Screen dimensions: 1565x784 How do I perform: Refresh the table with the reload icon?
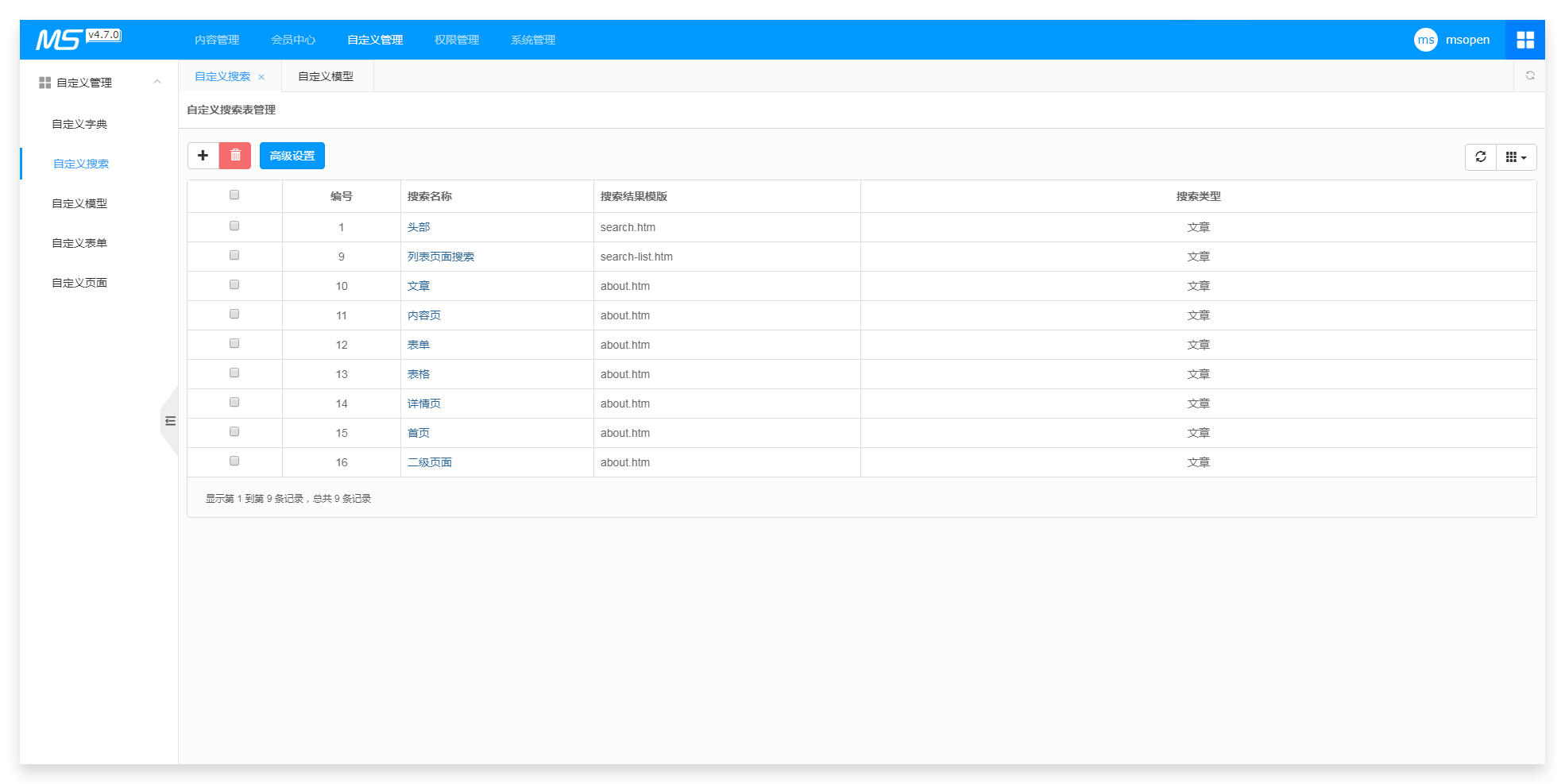tap(1481, 157)
